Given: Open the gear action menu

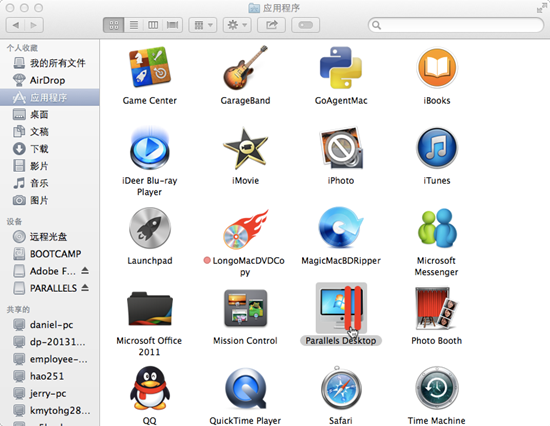Looking at the screenshot, I should pos(237,25).
